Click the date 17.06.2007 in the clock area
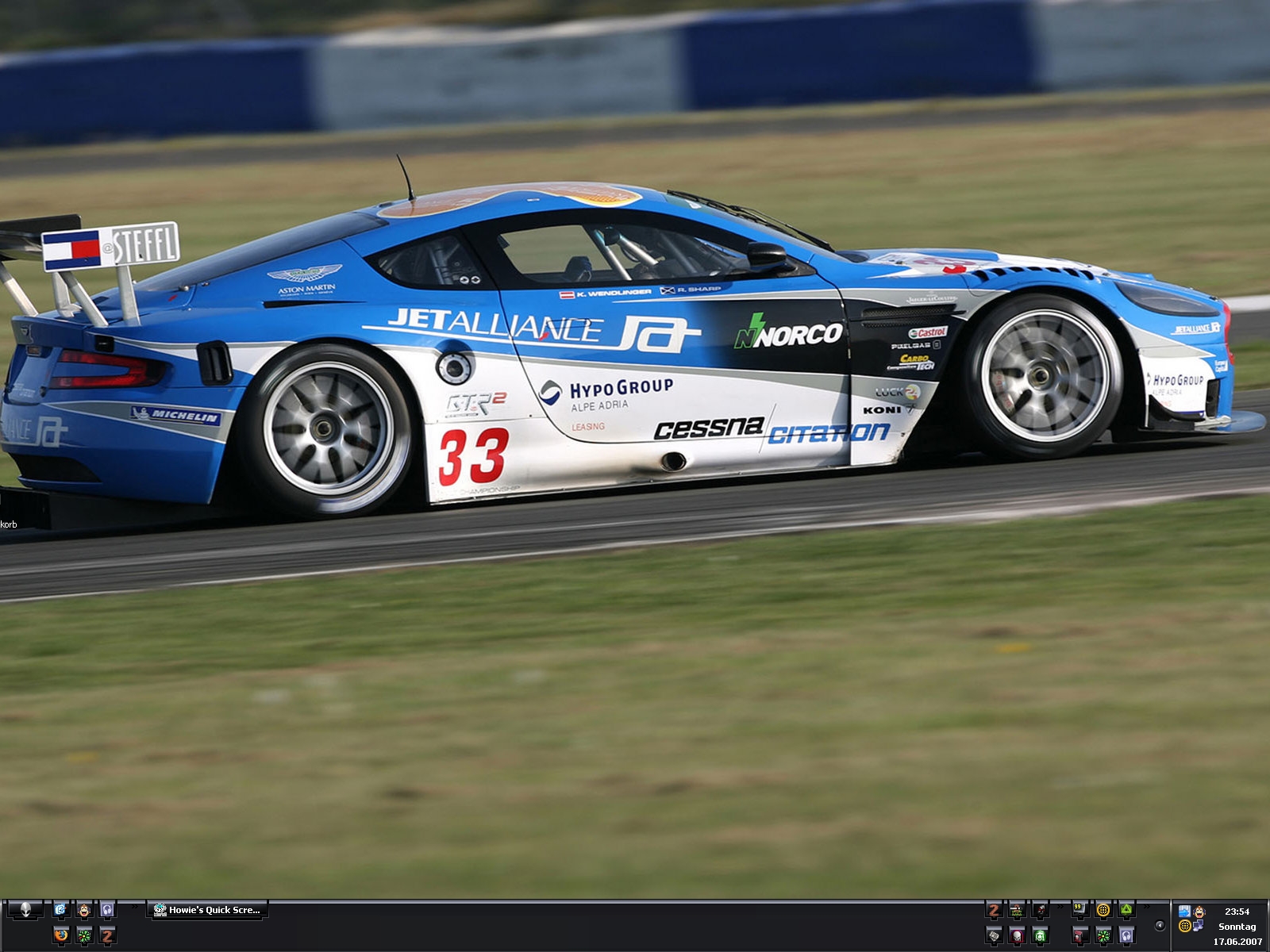This screenshot has width=1270, height=952. pyautogui.click(x=1237, y=942)
